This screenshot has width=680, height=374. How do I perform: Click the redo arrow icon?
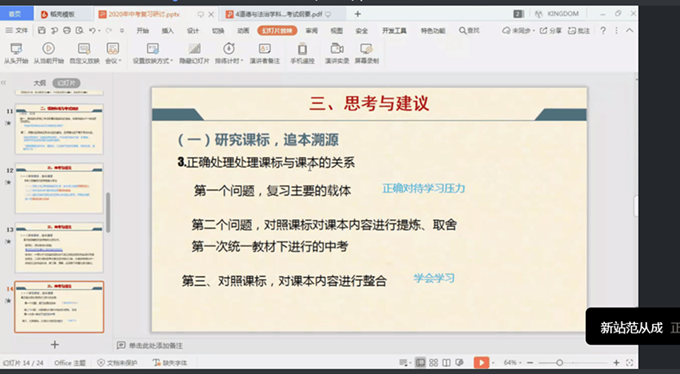[x=108, y=30]
